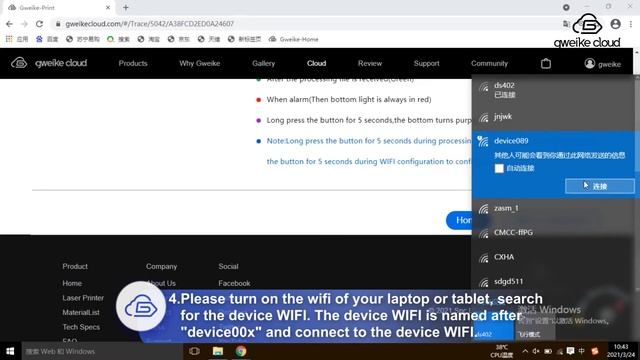Open the footer Tech Specs link
The height and width of the screenshot is (360, 640).
(x=81, y=327)
